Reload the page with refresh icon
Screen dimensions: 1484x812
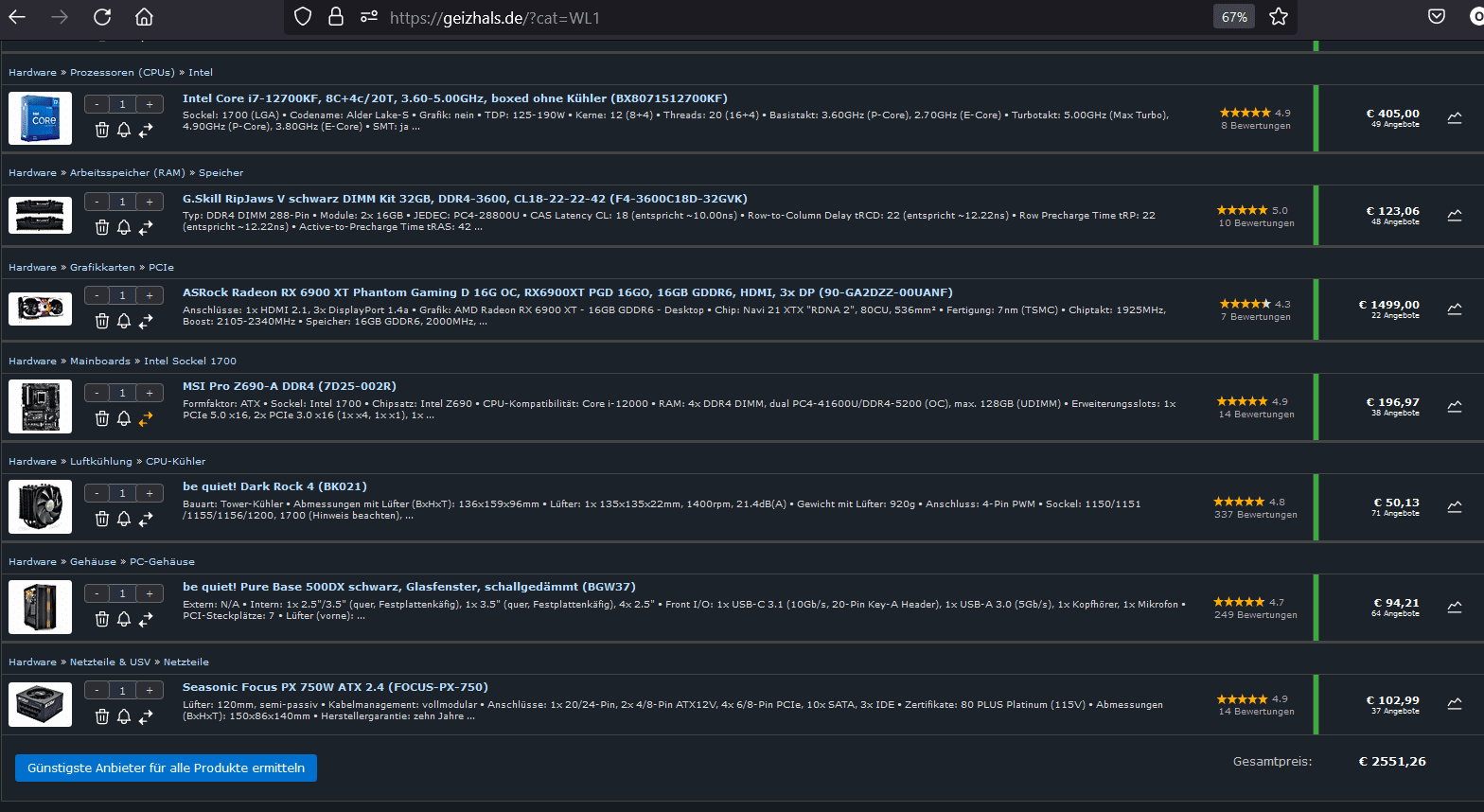point(102,17)
